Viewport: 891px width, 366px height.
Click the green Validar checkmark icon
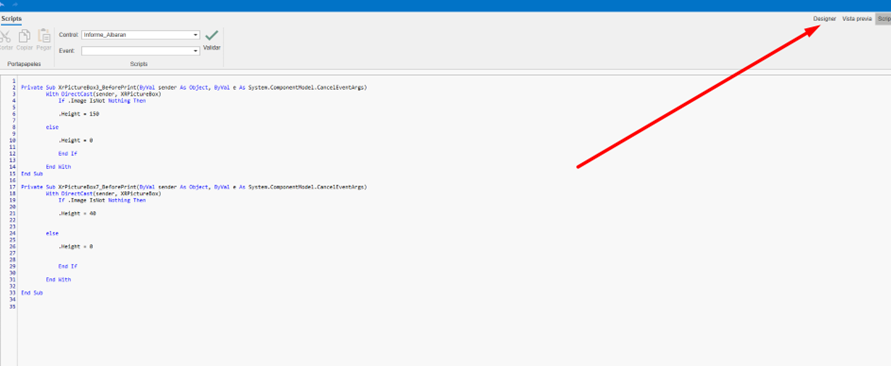tap(212, 35)
